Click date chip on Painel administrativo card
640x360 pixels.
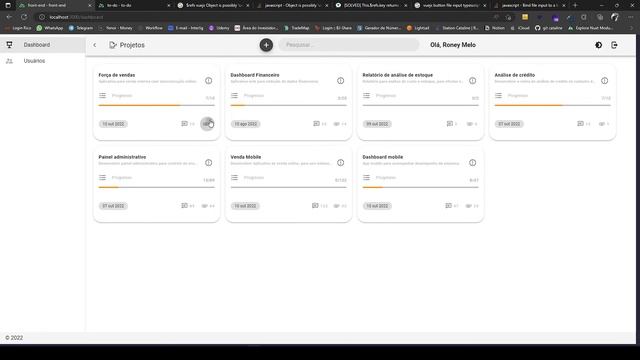[x=113, y=206]
